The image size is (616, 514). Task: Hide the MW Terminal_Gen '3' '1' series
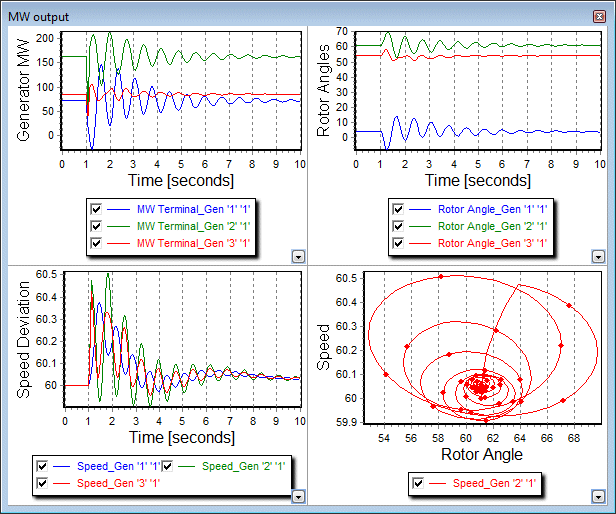coord(97,243)
